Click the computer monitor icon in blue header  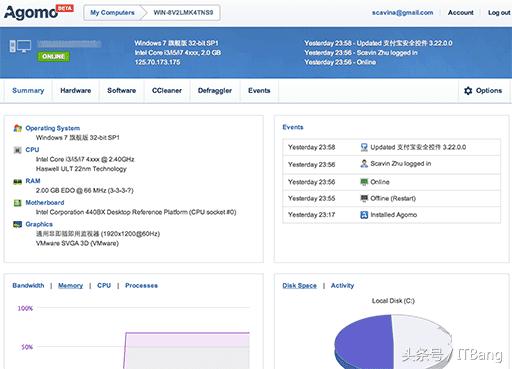pyautogui.click(x=20, y=46)
